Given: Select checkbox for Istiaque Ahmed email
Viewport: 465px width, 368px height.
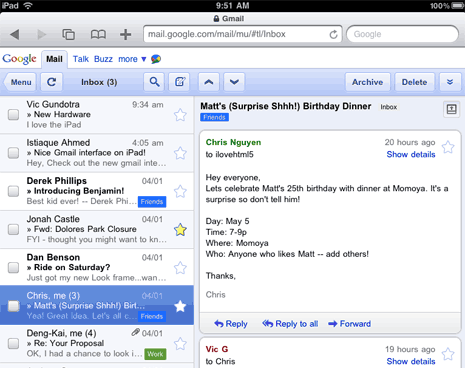Looking at the screenshot, I should coord(13,153).
